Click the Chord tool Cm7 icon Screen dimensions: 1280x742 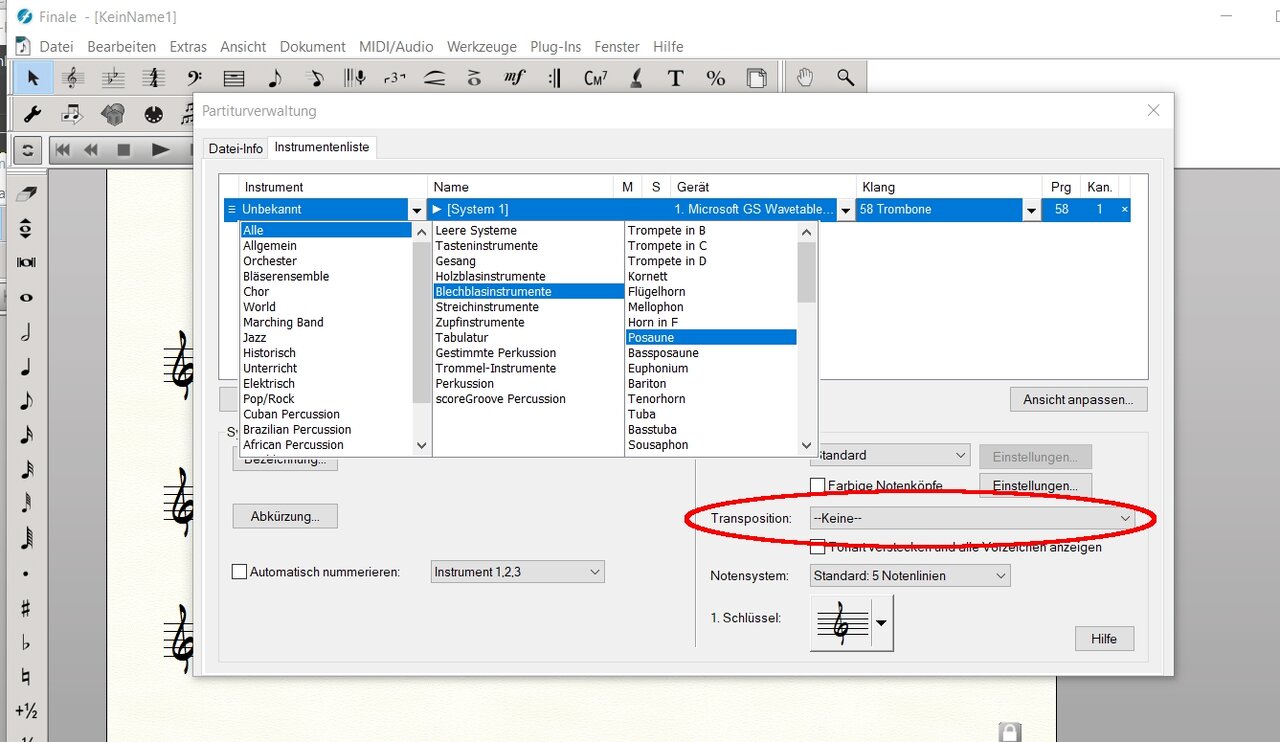coord(595,78)
